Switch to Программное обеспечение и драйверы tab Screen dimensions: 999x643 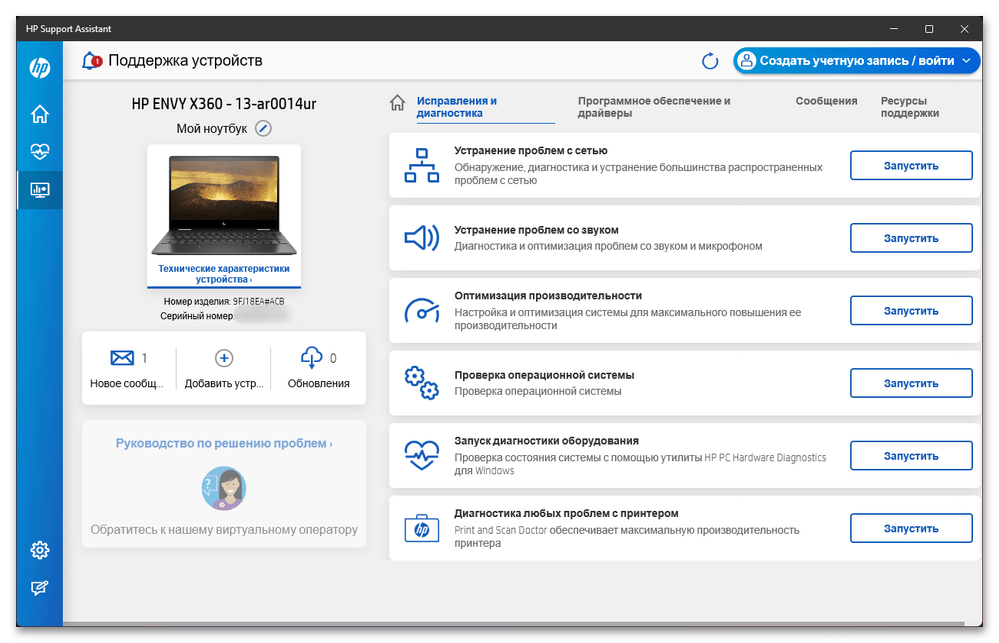654,107
